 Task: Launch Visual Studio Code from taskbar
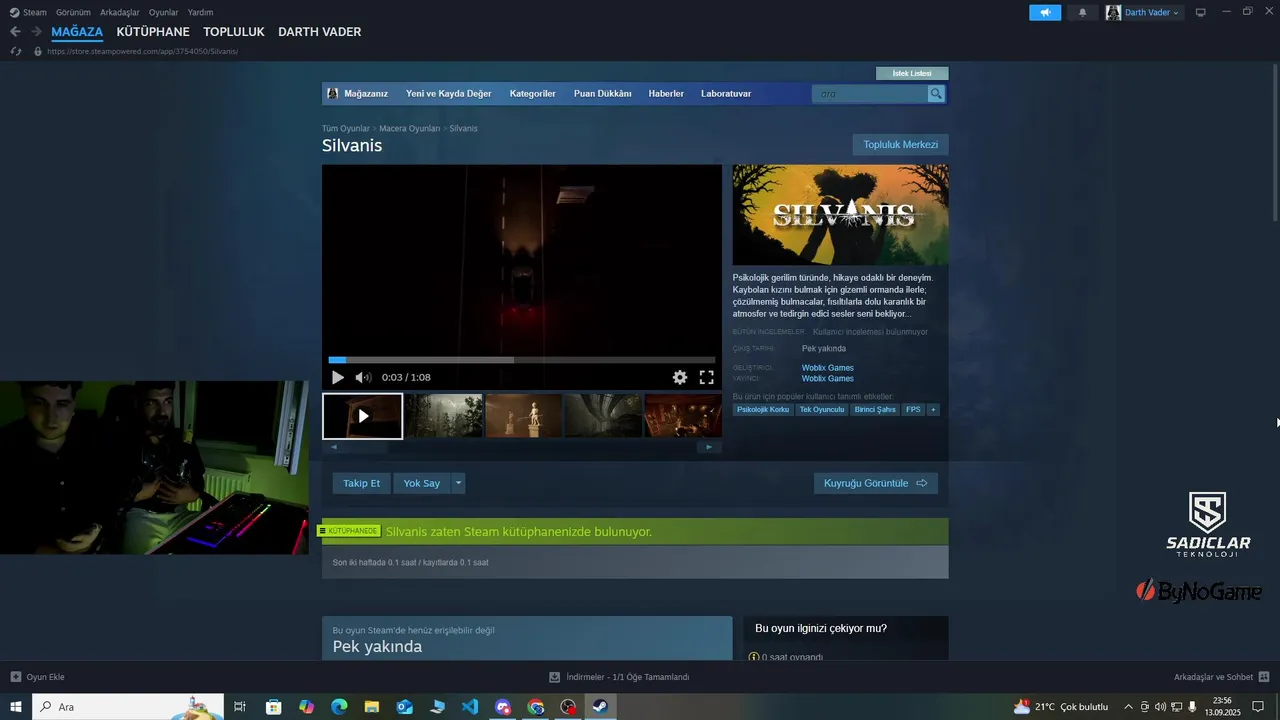tap(470, 707)
